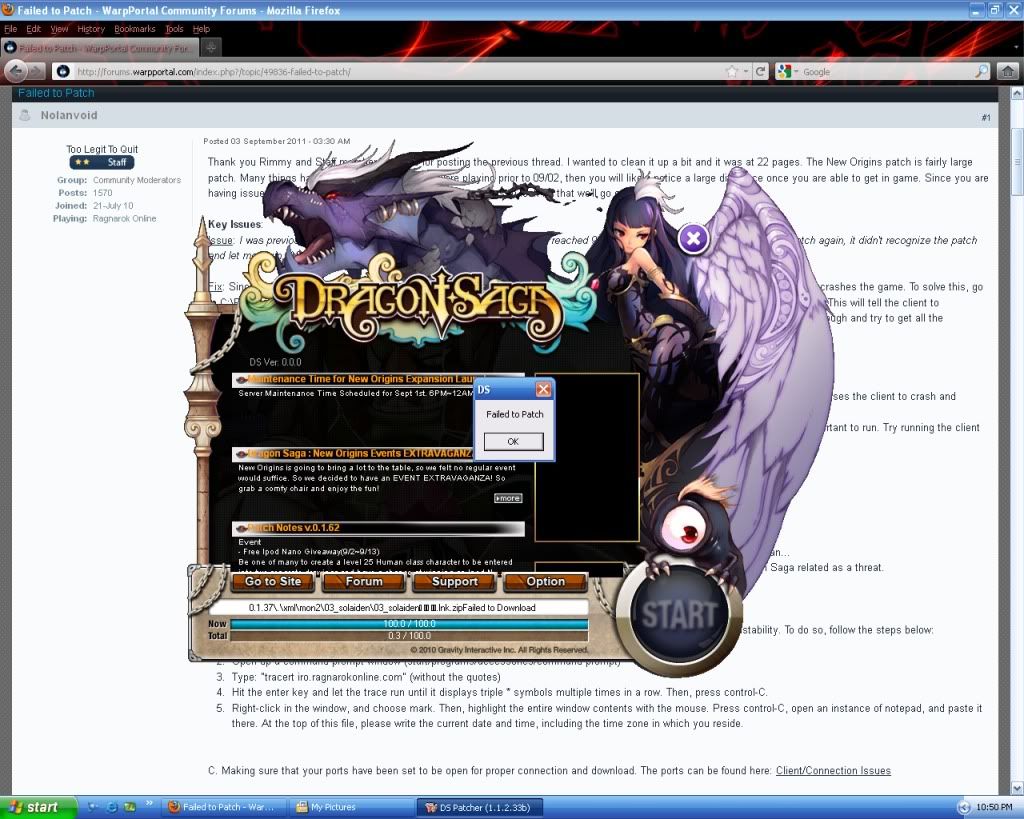This screenshot has width=1024, height=819.
Task: Open the Firefox Bookmarks menu
Action: pyautogui.click(x=135, y=29)
